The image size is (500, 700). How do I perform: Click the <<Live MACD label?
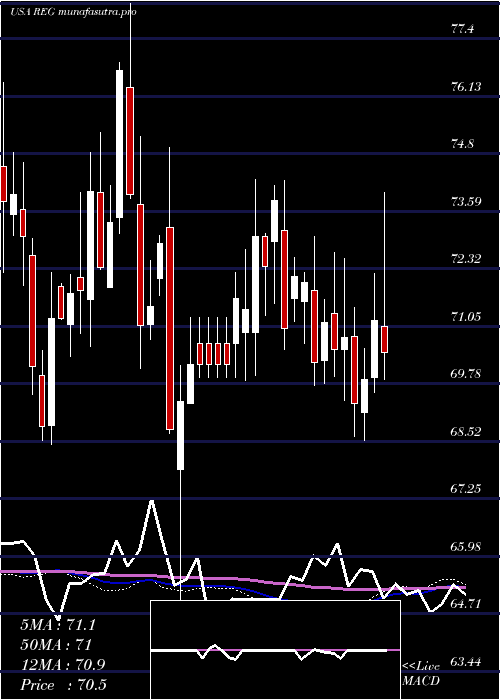click(x=421, y=674)
